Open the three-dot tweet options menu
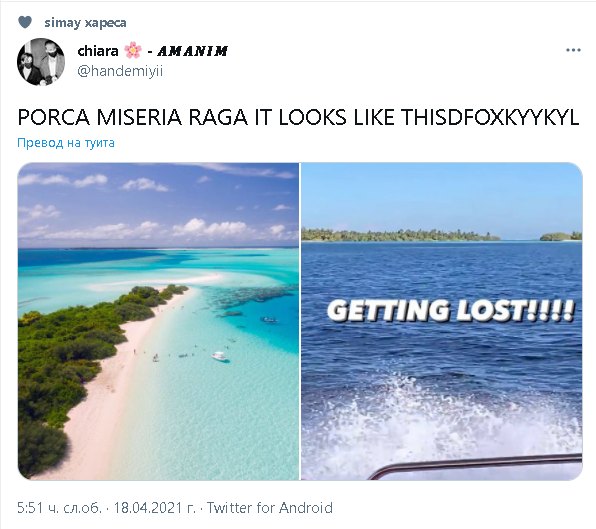Viewport: 596px width, 529px height. click(573, 50)
